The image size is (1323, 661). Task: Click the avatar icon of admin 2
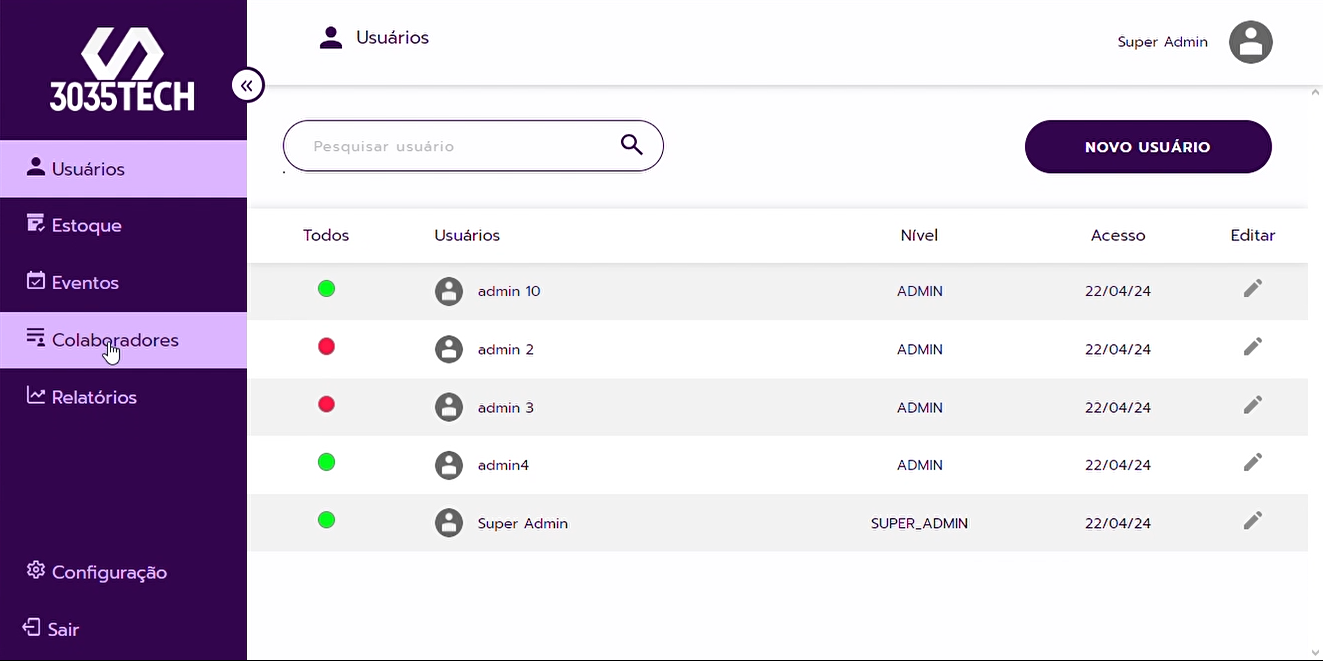(x=449, y=349)
